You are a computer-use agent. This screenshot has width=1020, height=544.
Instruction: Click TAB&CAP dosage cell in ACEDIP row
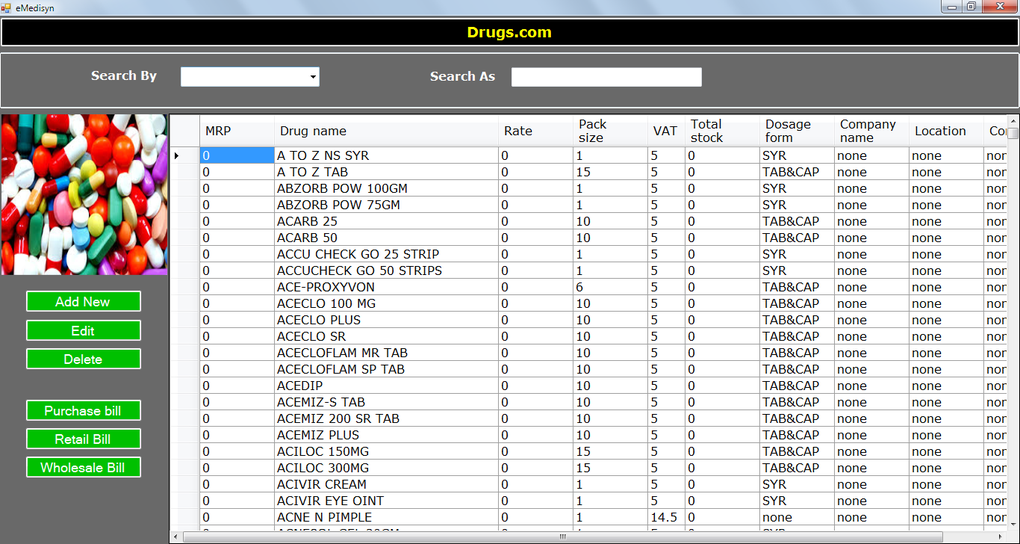(798, 385)
